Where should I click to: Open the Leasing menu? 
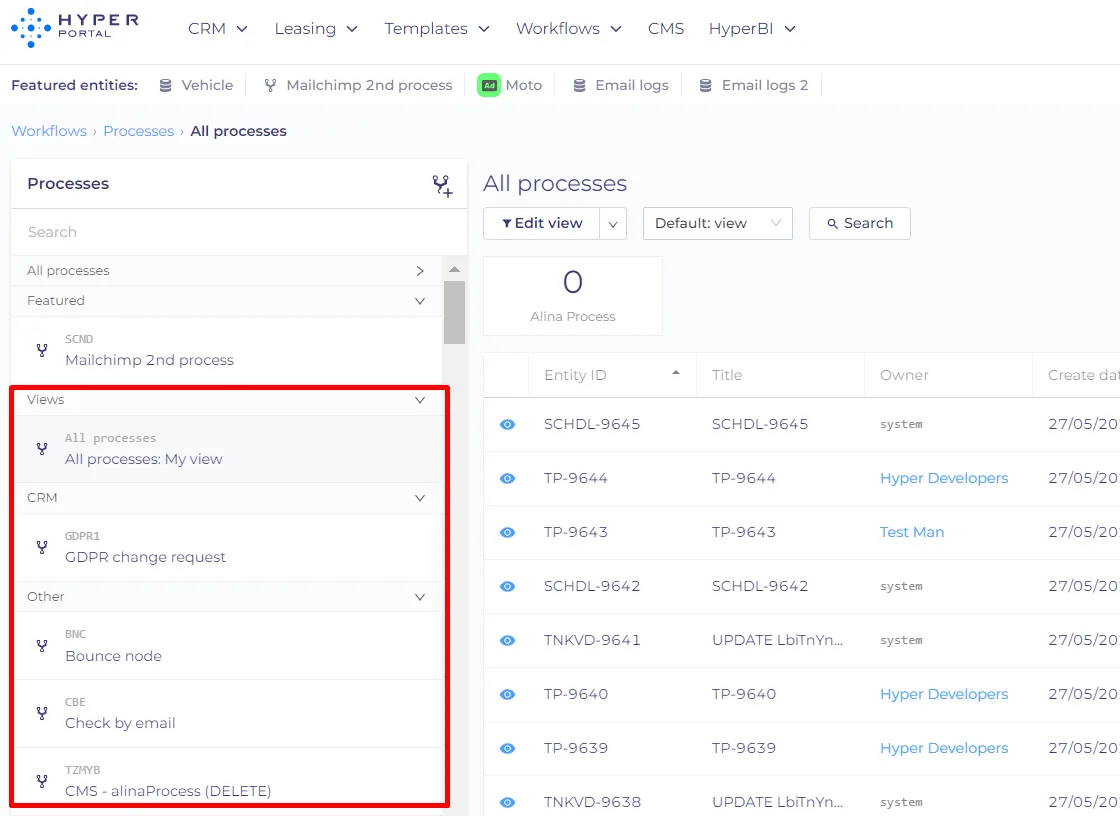(316, 29)
